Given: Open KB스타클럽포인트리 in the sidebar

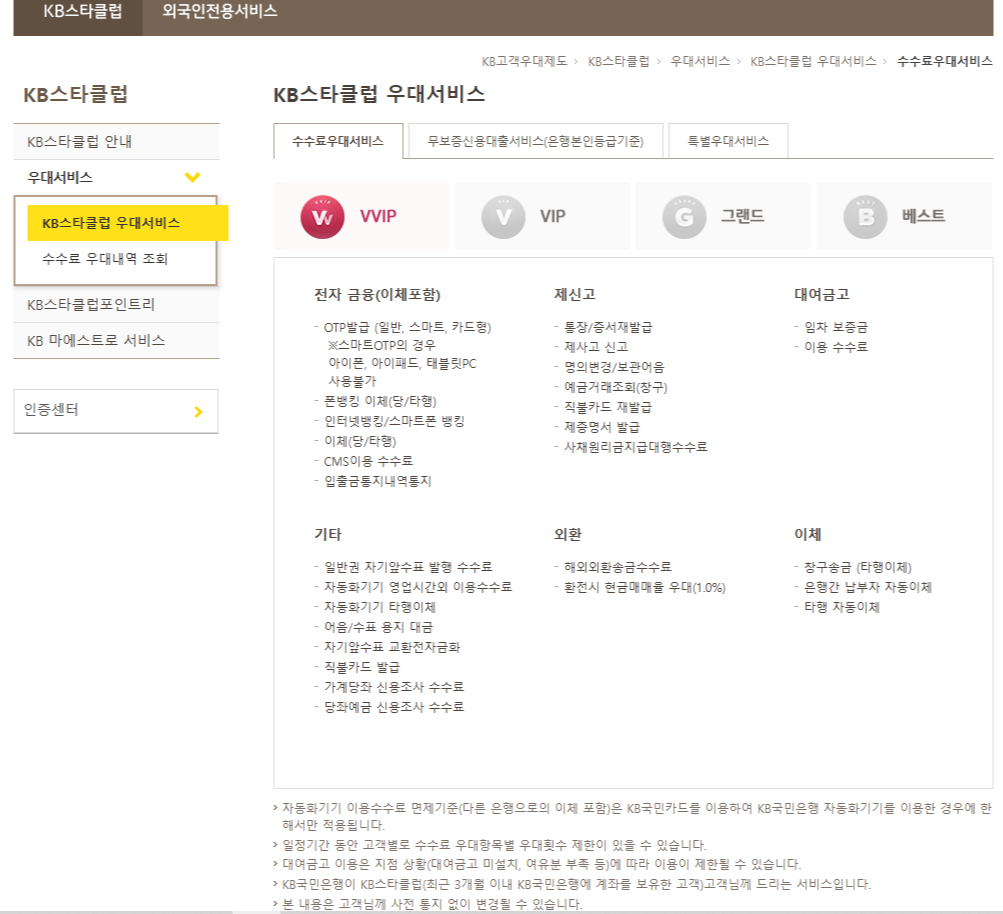Looking at the screenshot, I should click(116, 305).
